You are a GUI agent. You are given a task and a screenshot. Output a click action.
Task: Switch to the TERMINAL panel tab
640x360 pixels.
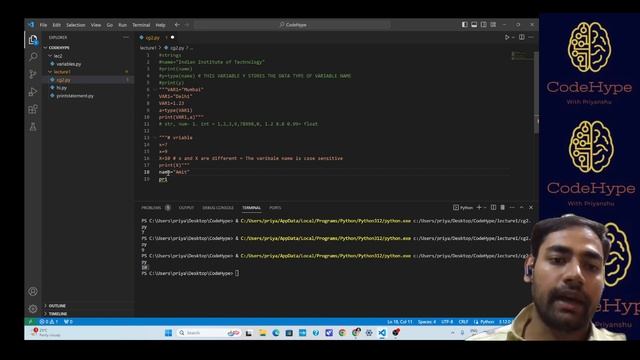click(x=251, y=208)
